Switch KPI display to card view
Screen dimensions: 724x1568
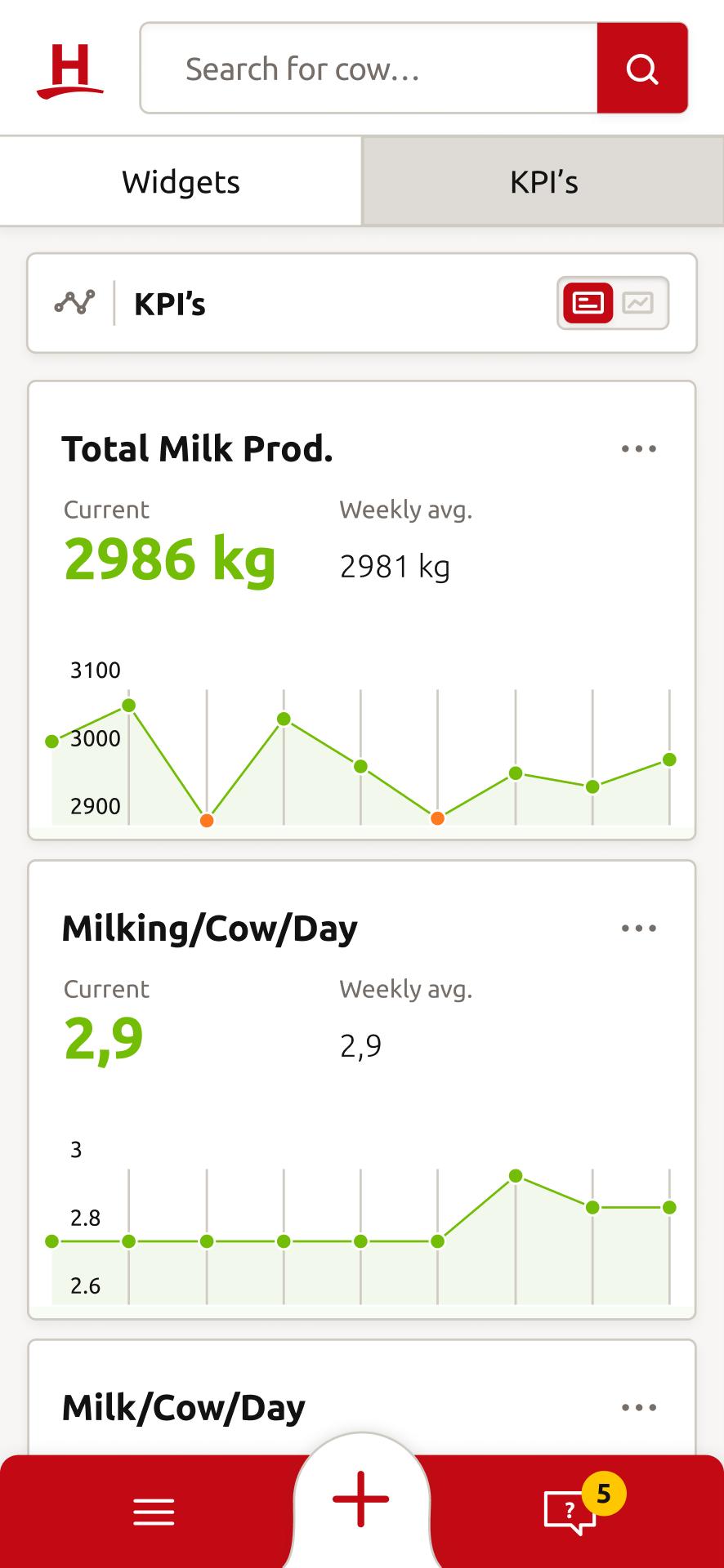[x=588, y=303]
